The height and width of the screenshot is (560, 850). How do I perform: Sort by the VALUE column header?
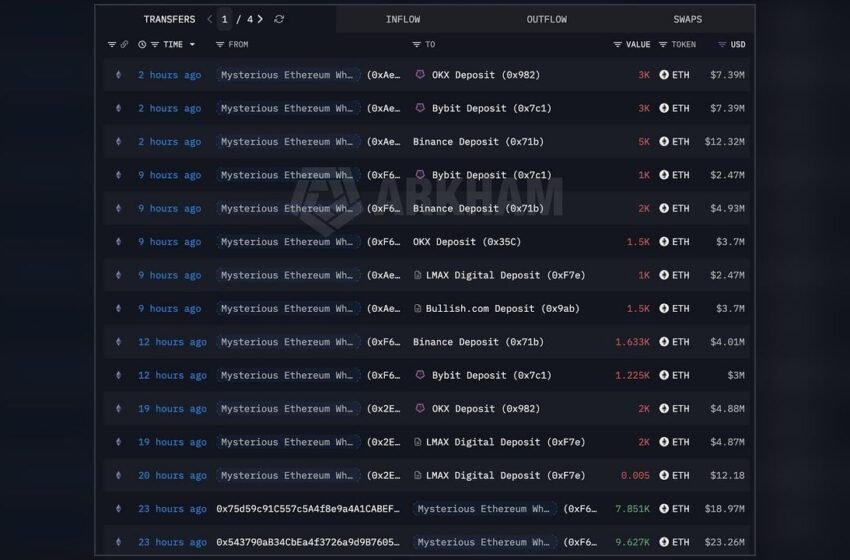(638, 44)
